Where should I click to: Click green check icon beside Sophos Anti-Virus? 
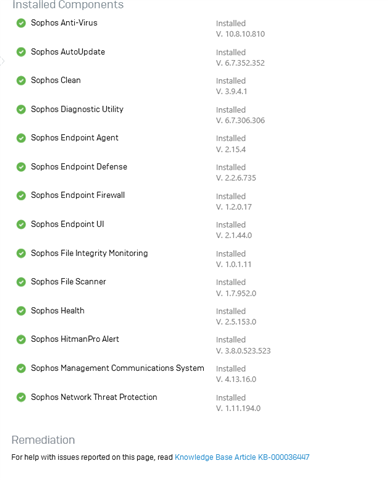point(21,23)
